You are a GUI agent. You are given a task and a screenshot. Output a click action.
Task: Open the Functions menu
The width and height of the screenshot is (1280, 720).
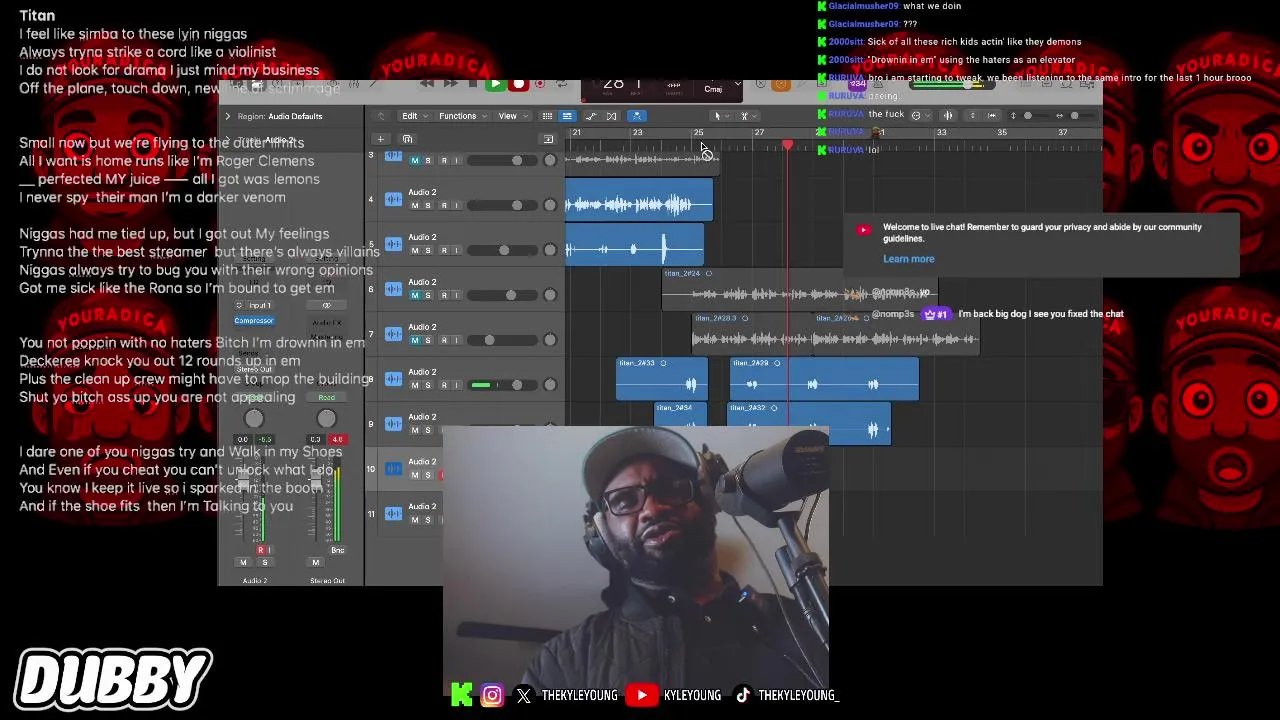461,116
